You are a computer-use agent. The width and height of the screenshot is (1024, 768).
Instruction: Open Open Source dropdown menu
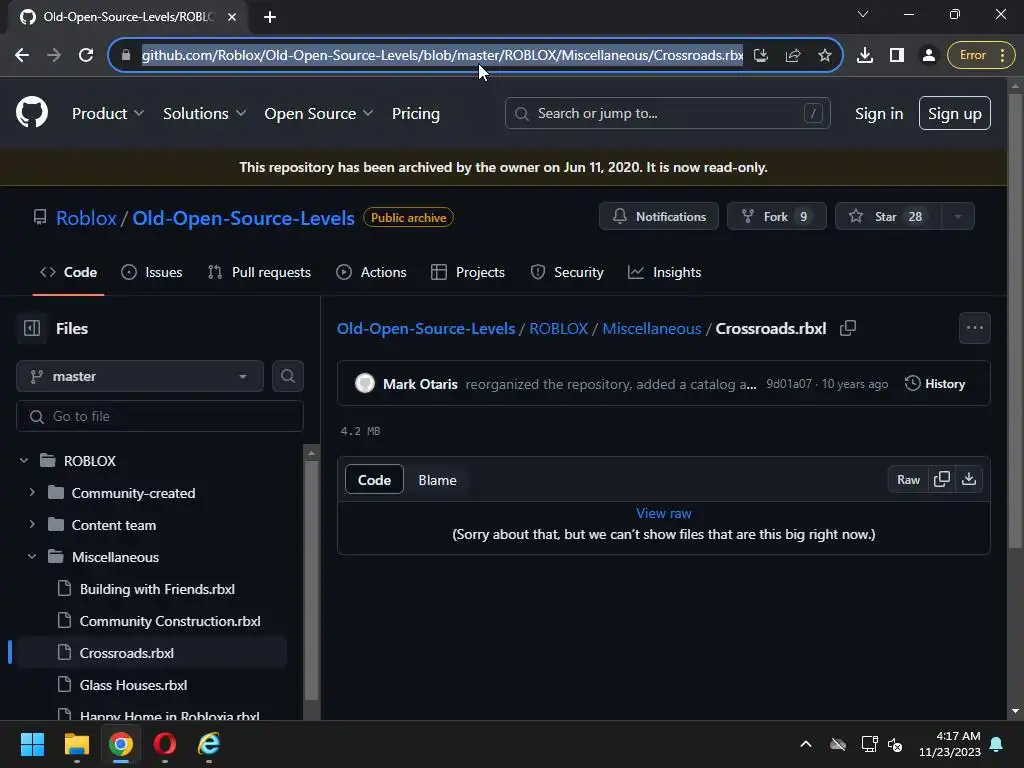coord(319,113)
